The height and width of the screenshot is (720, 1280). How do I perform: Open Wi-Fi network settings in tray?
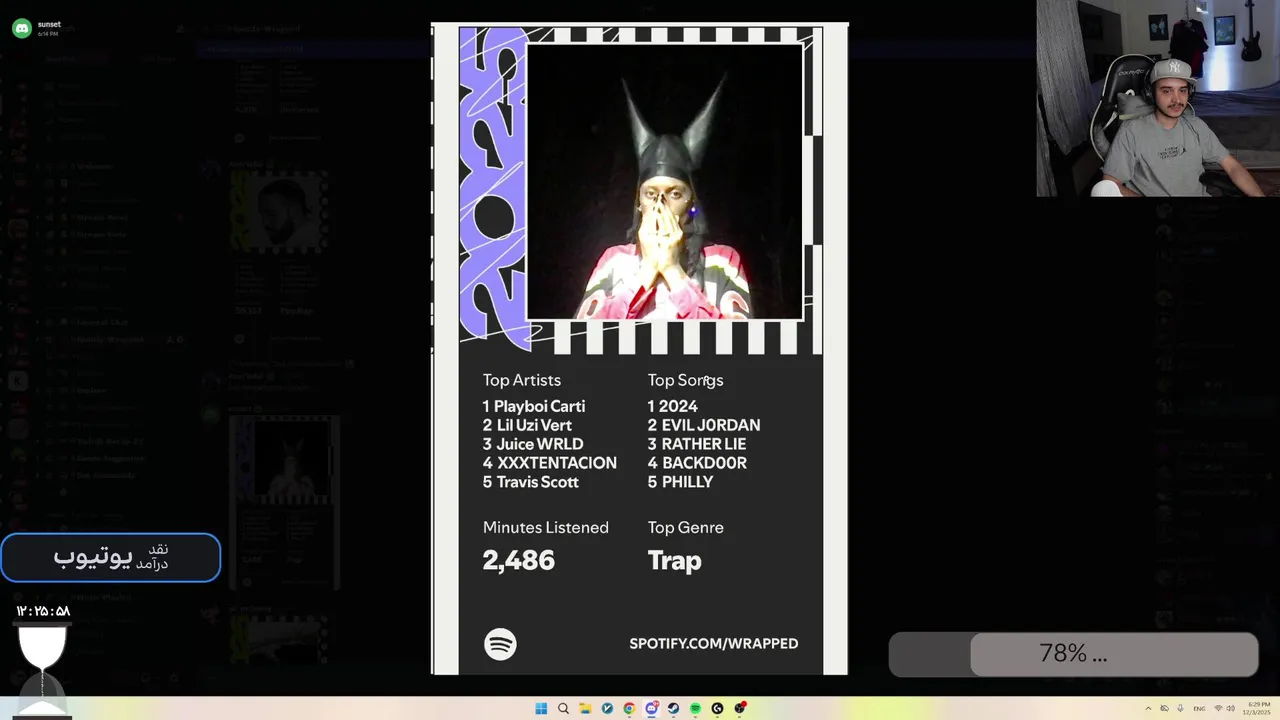pos(1218,708)
